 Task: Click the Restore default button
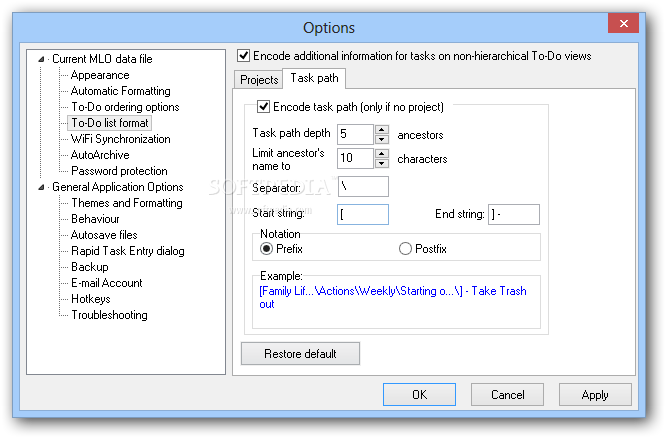coord(300,353)
